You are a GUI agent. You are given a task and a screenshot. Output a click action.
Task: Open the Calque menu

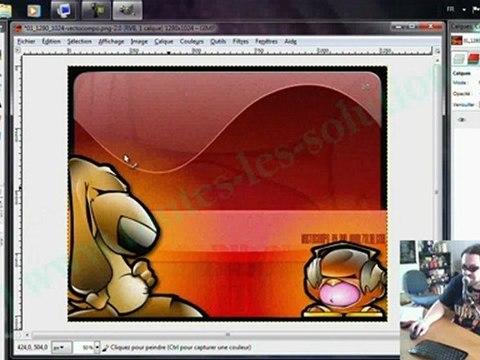coord(164,41)
